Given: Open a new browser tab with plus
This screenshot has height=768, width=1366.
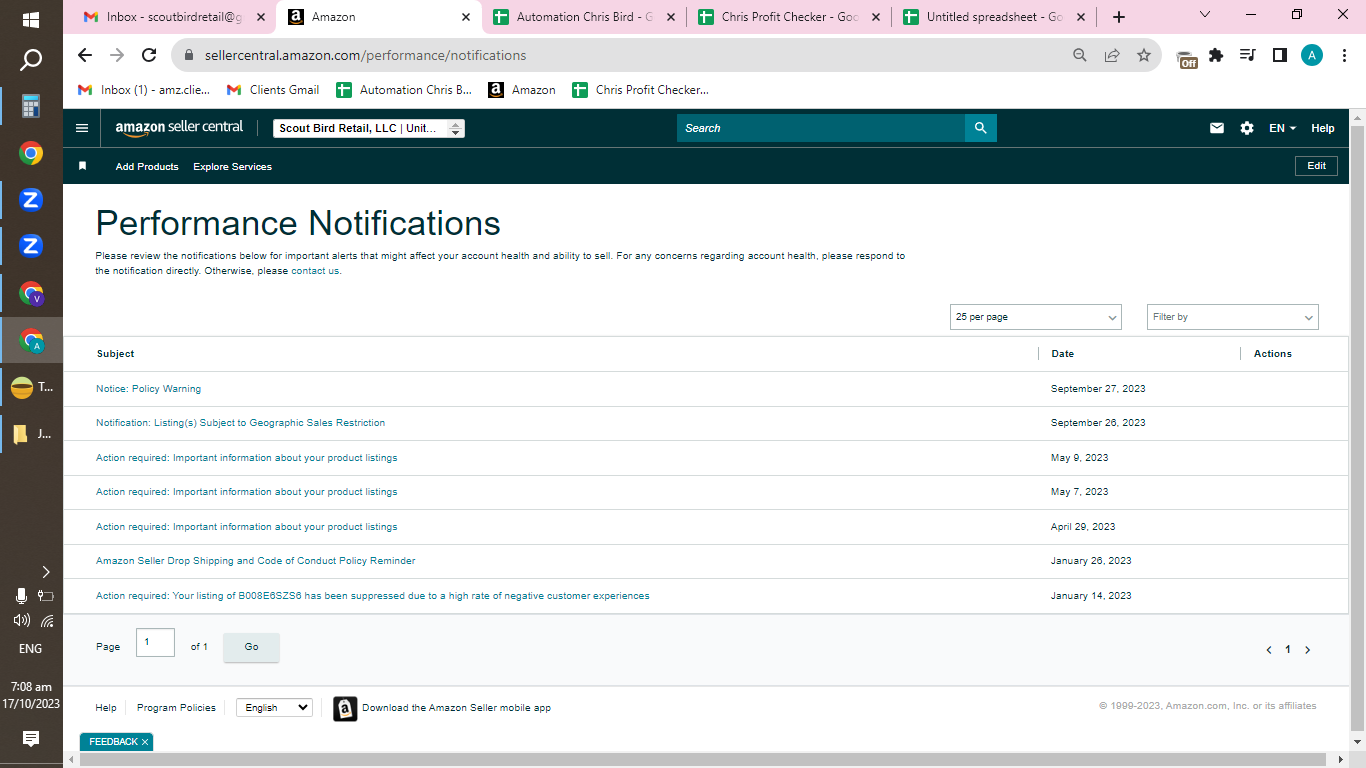Looking at the screenshot, I should pyautogui.click(x=1119, y=17).
